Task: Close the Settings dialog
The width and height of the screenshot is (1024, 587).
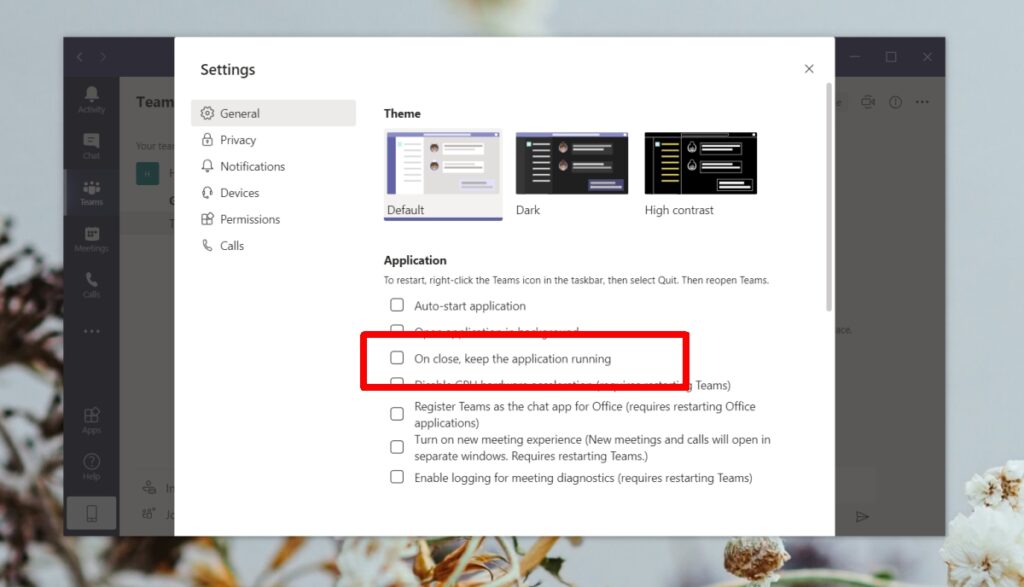Action: click(809, 68)
